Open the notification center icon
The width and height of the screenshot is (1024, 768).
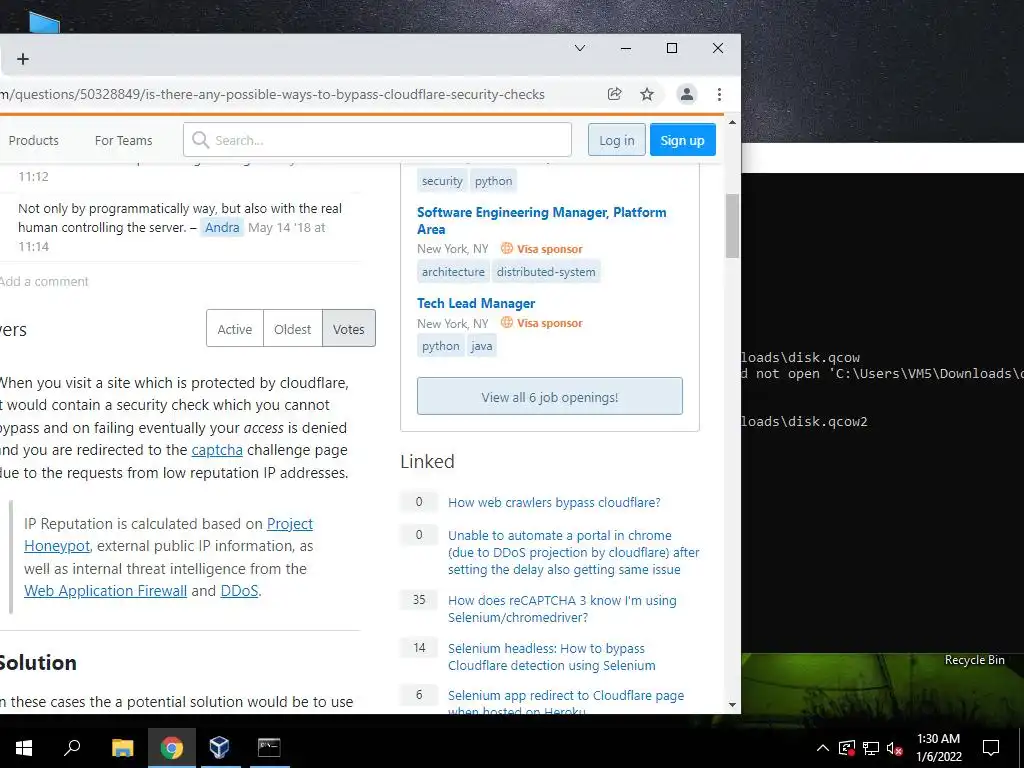(x=991, y=748)
